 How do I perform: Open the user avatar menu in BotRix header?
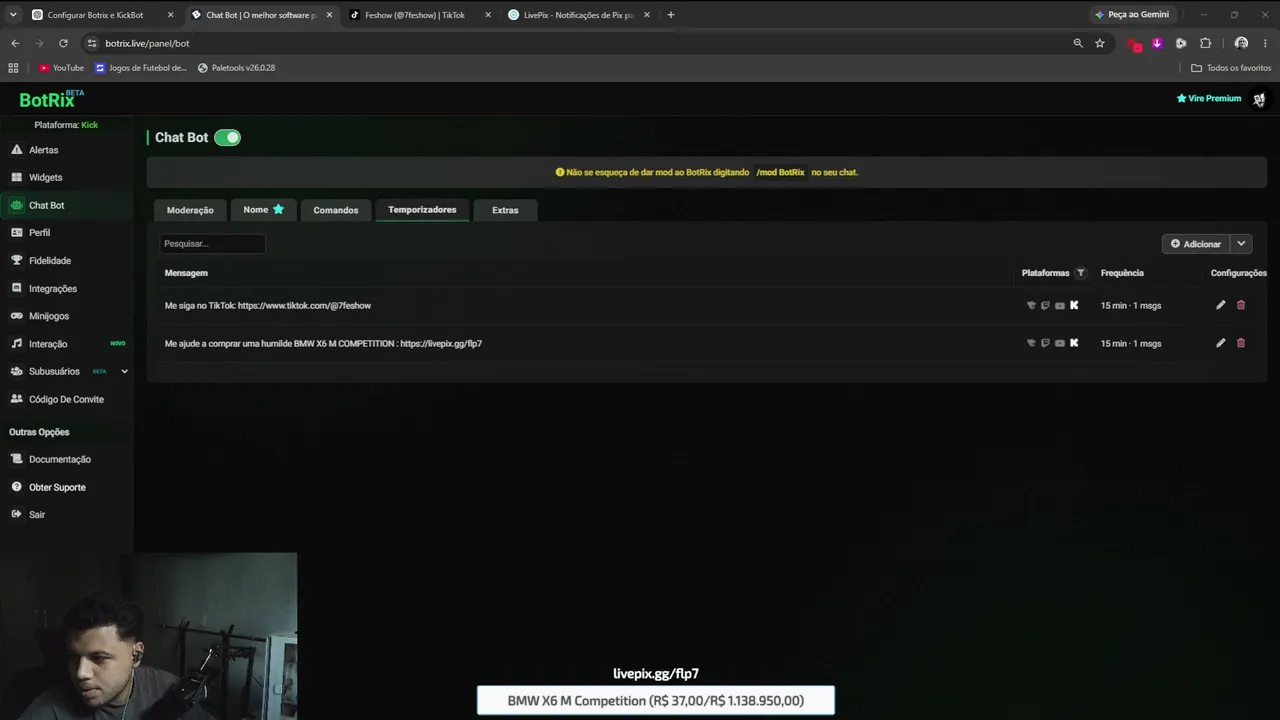[1259, 99]
